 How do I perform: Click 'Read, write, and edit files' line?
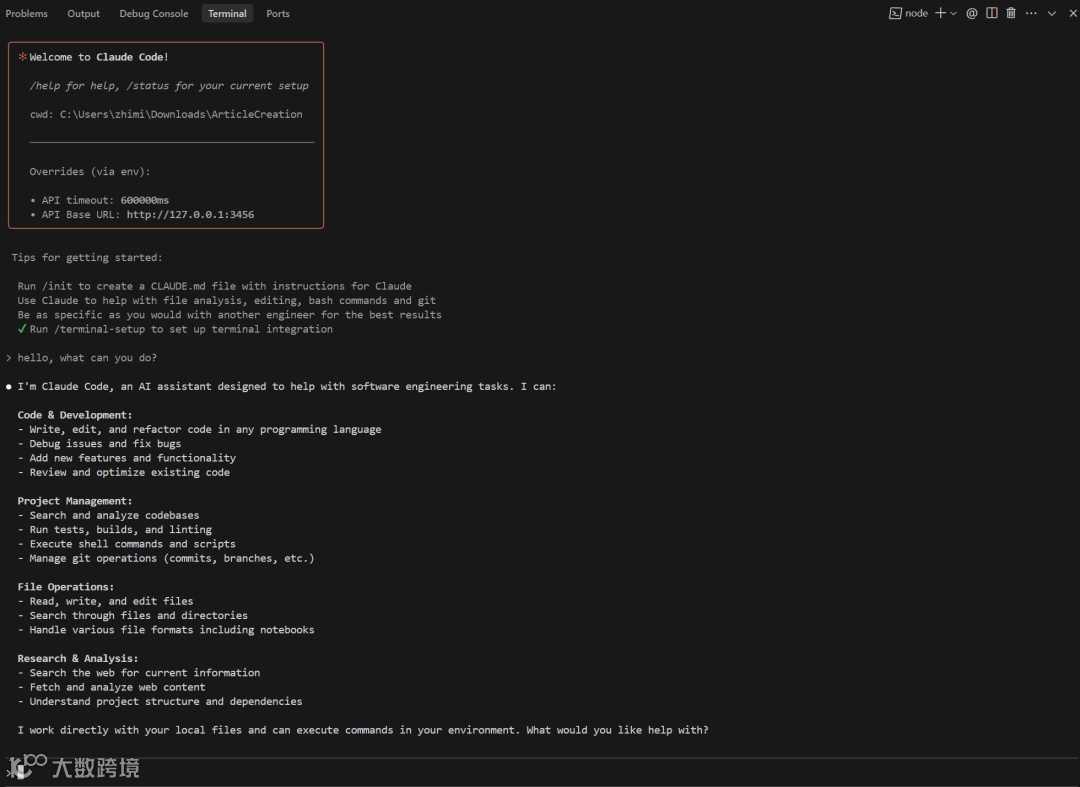[x=105, y=602]
